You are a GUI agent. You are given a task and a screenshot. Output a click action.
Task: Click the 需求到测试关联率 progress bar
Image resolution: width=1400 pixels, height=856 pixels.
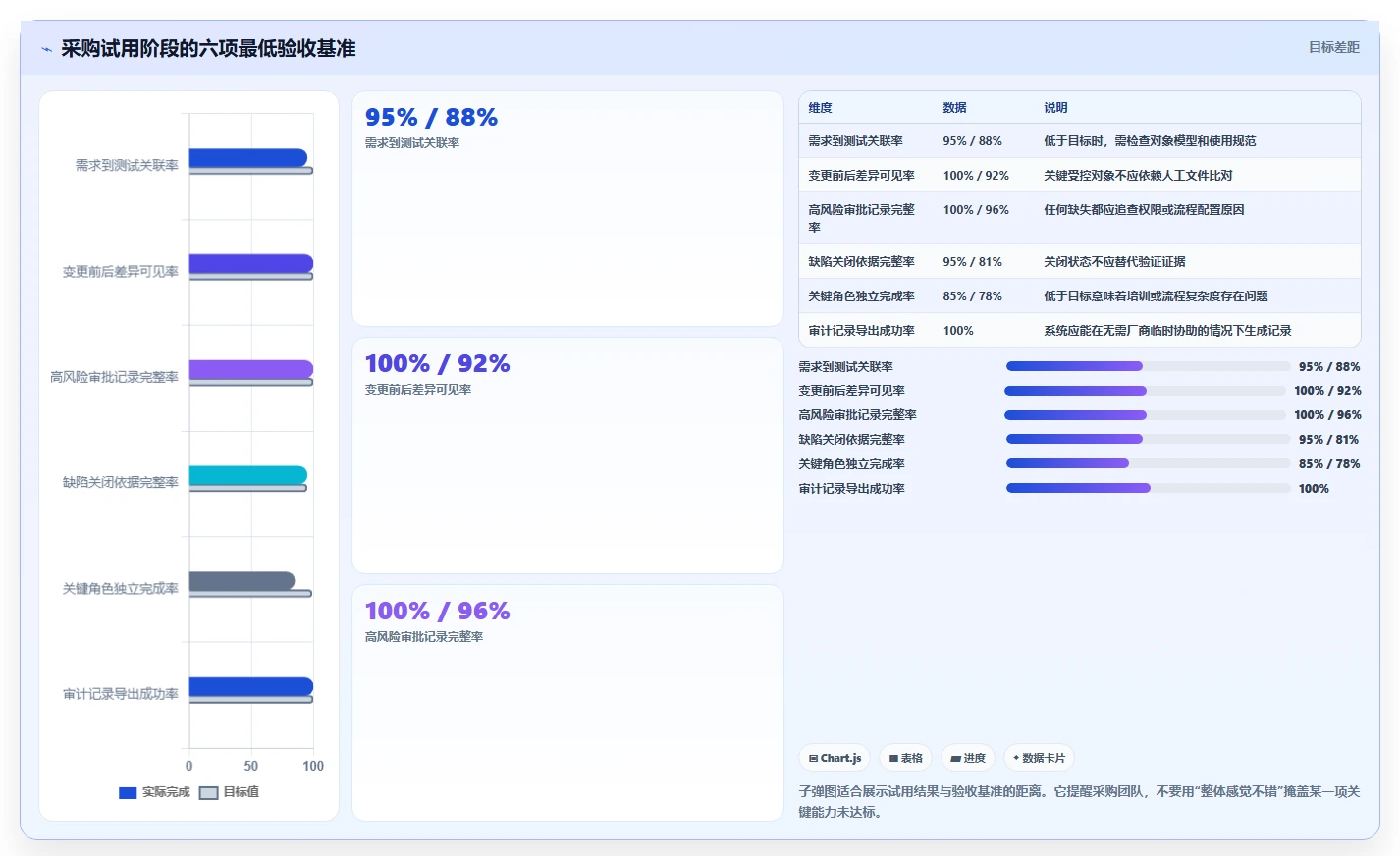pos(1149,366)
